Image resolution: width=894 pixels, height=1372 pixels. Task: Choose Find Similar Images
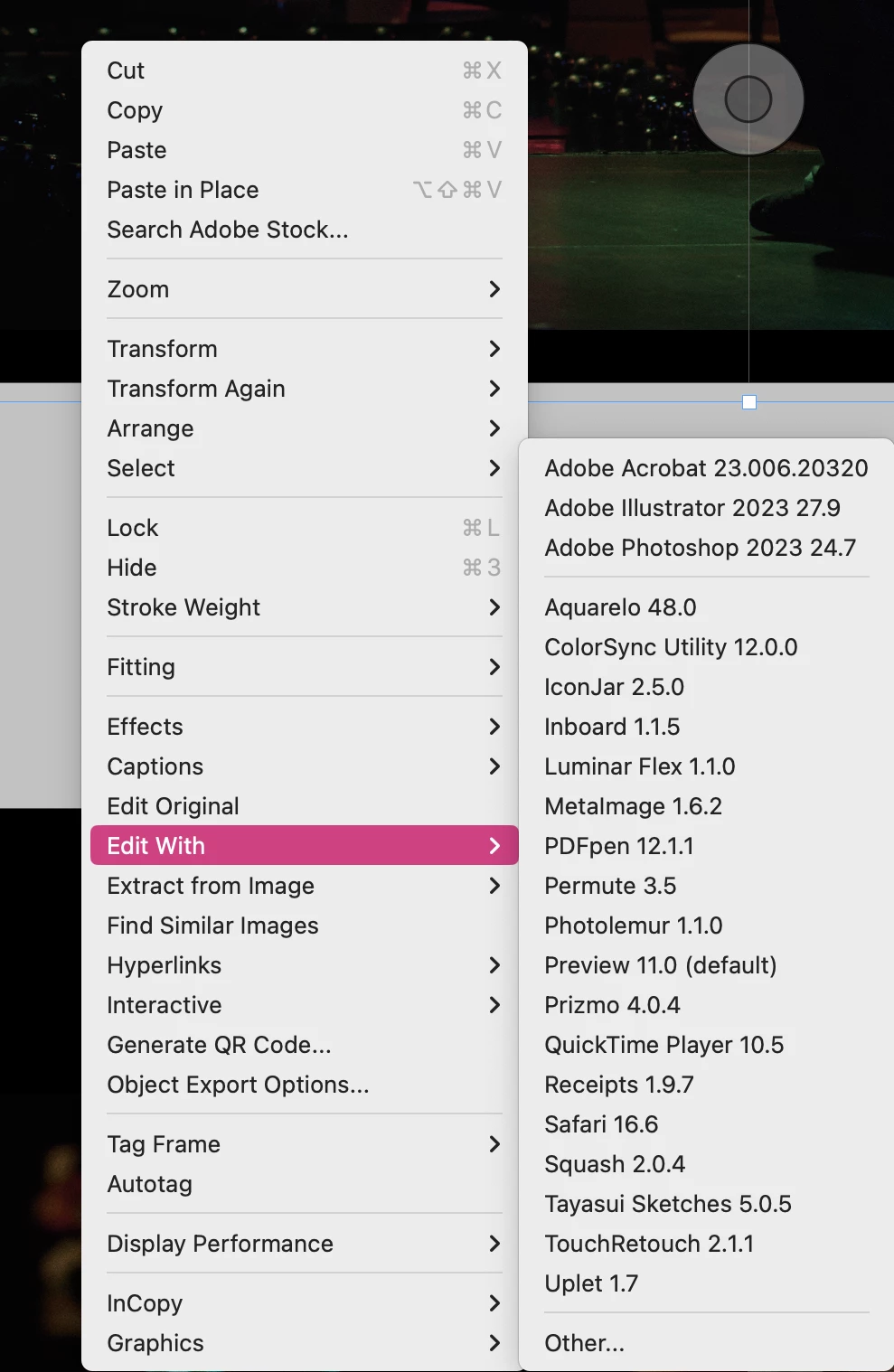coord(305,926)
